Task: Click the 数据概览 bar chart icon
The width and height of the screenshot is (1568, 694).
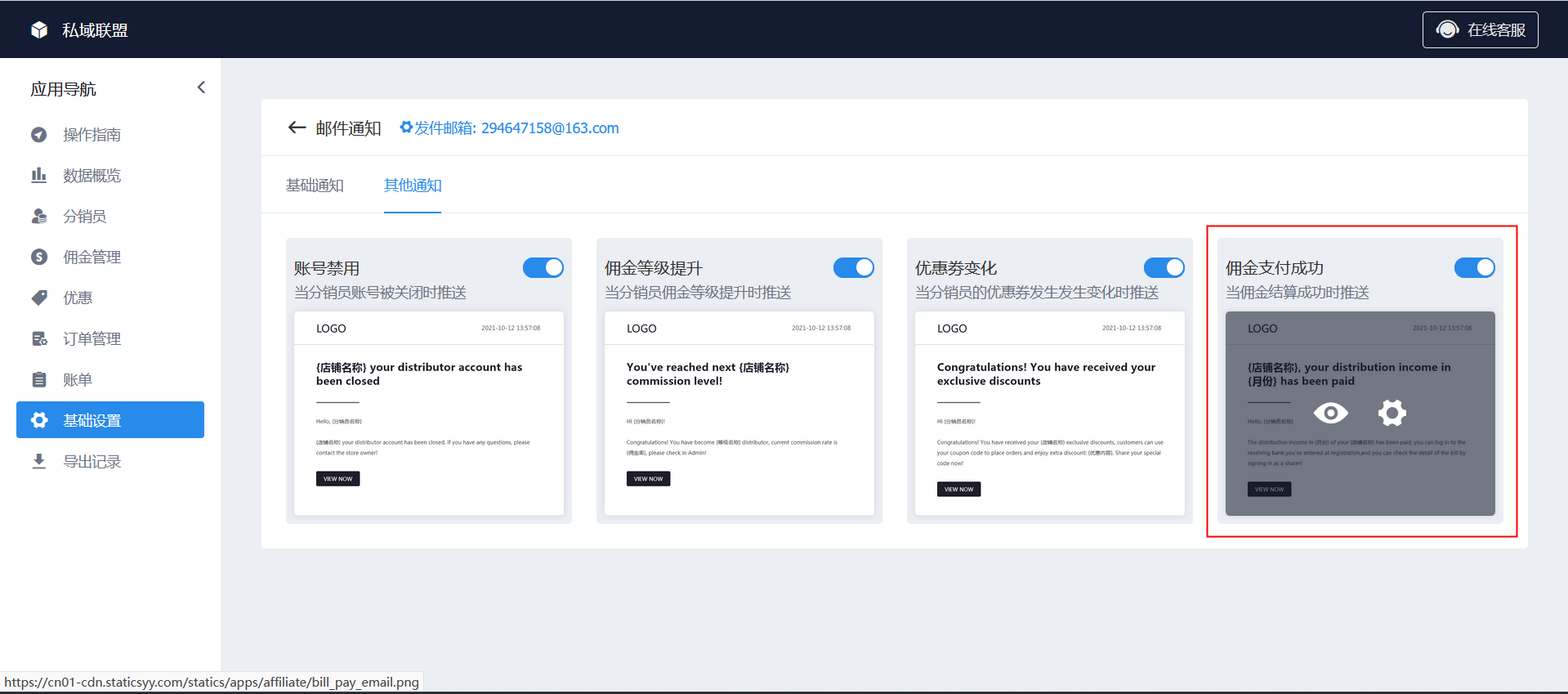Action: pyautogui.click(x=39, y=175)
